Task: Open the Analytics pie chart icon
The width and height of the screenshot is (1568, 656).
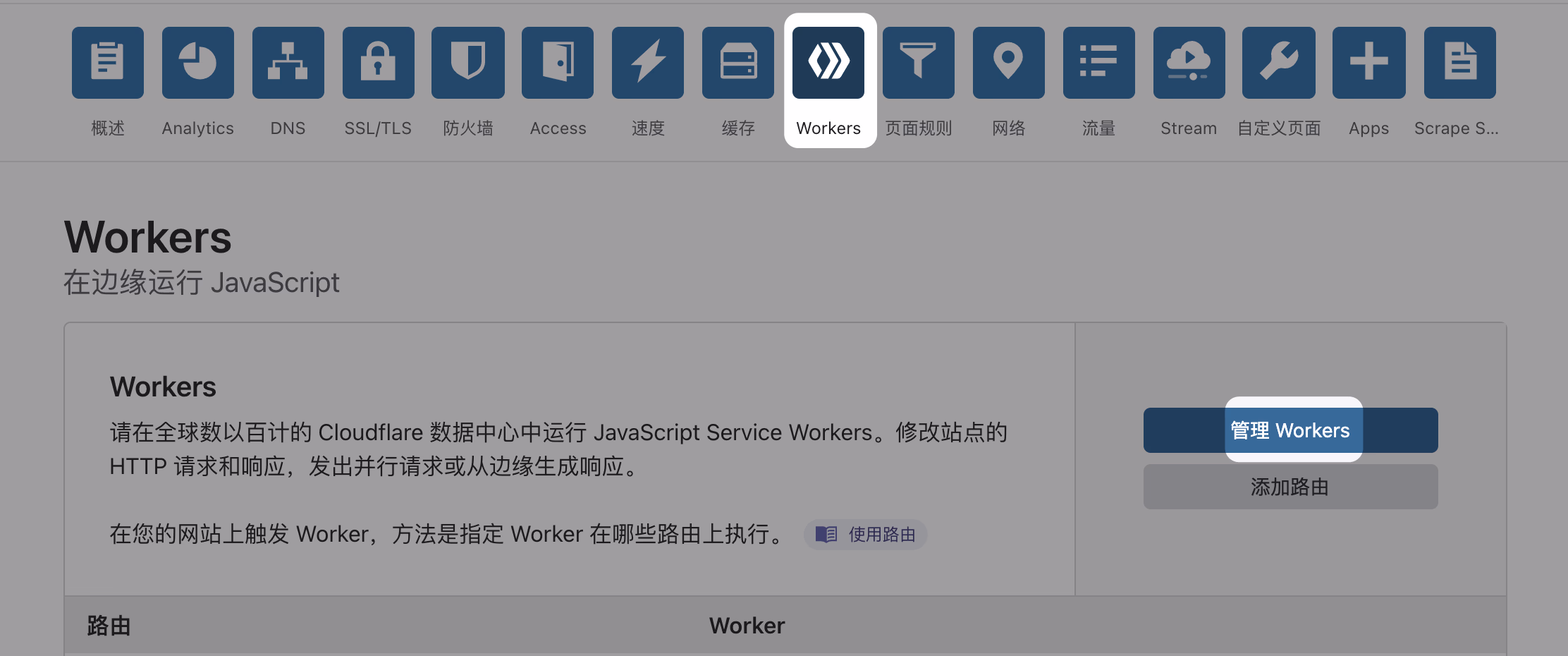Action: point(198,63)
